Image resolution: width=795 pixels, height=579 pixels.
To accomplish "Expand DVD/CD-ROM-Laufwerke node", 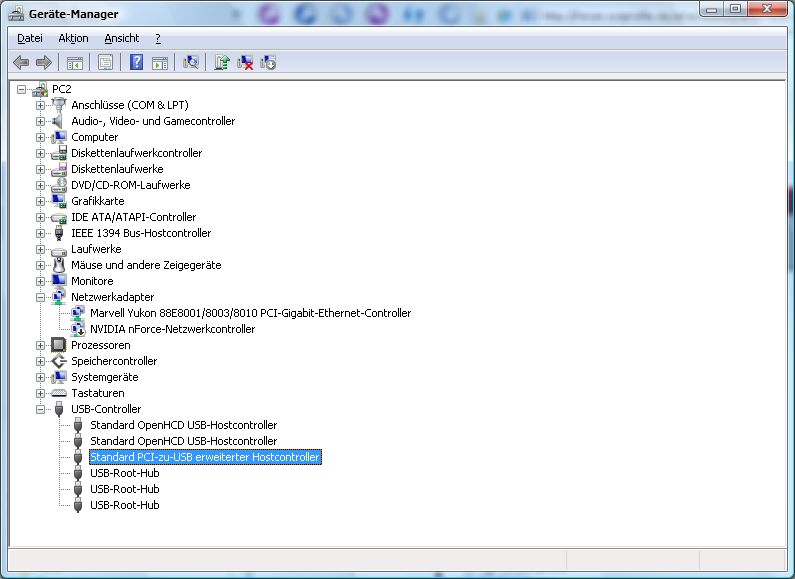I will (40, 185).
